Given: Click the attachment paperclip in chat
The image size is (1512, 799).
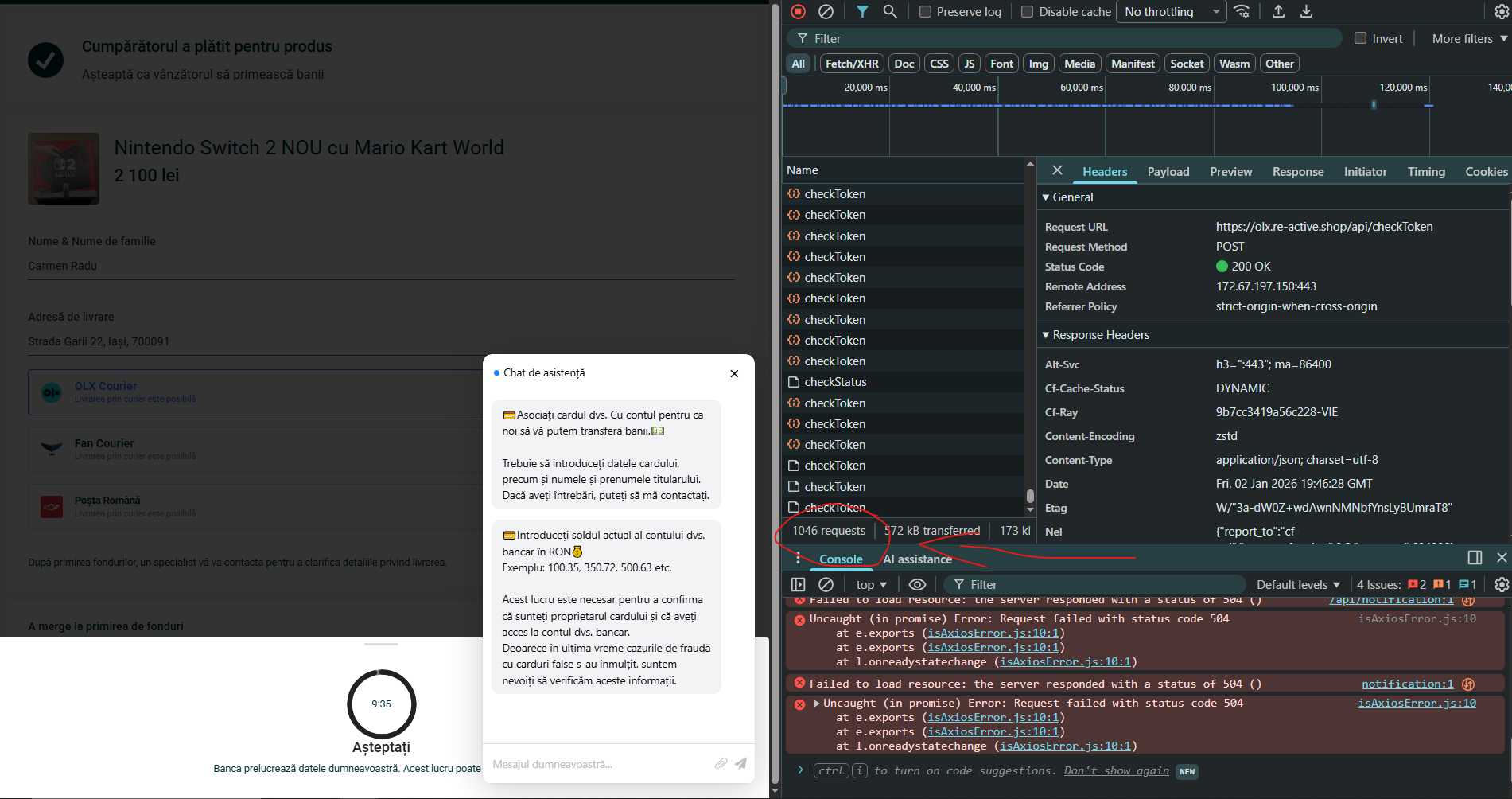Looking at the screenshot, I should 721,763.
